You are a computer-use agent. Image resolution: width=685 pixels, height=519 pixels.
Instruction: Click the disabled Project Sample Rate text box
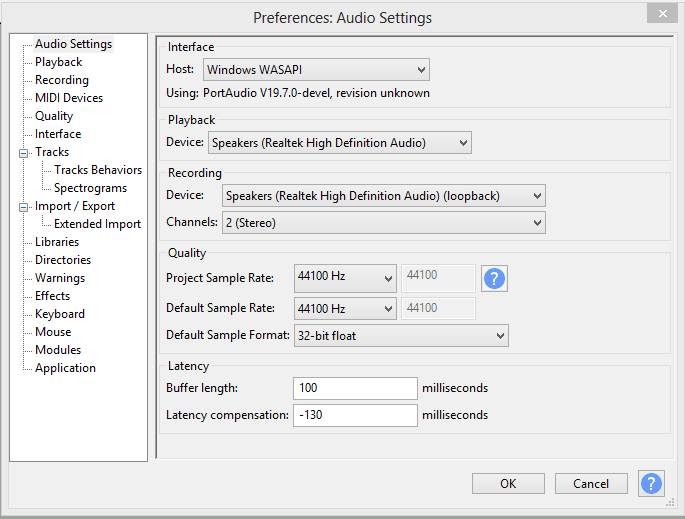tap(438, 278)
